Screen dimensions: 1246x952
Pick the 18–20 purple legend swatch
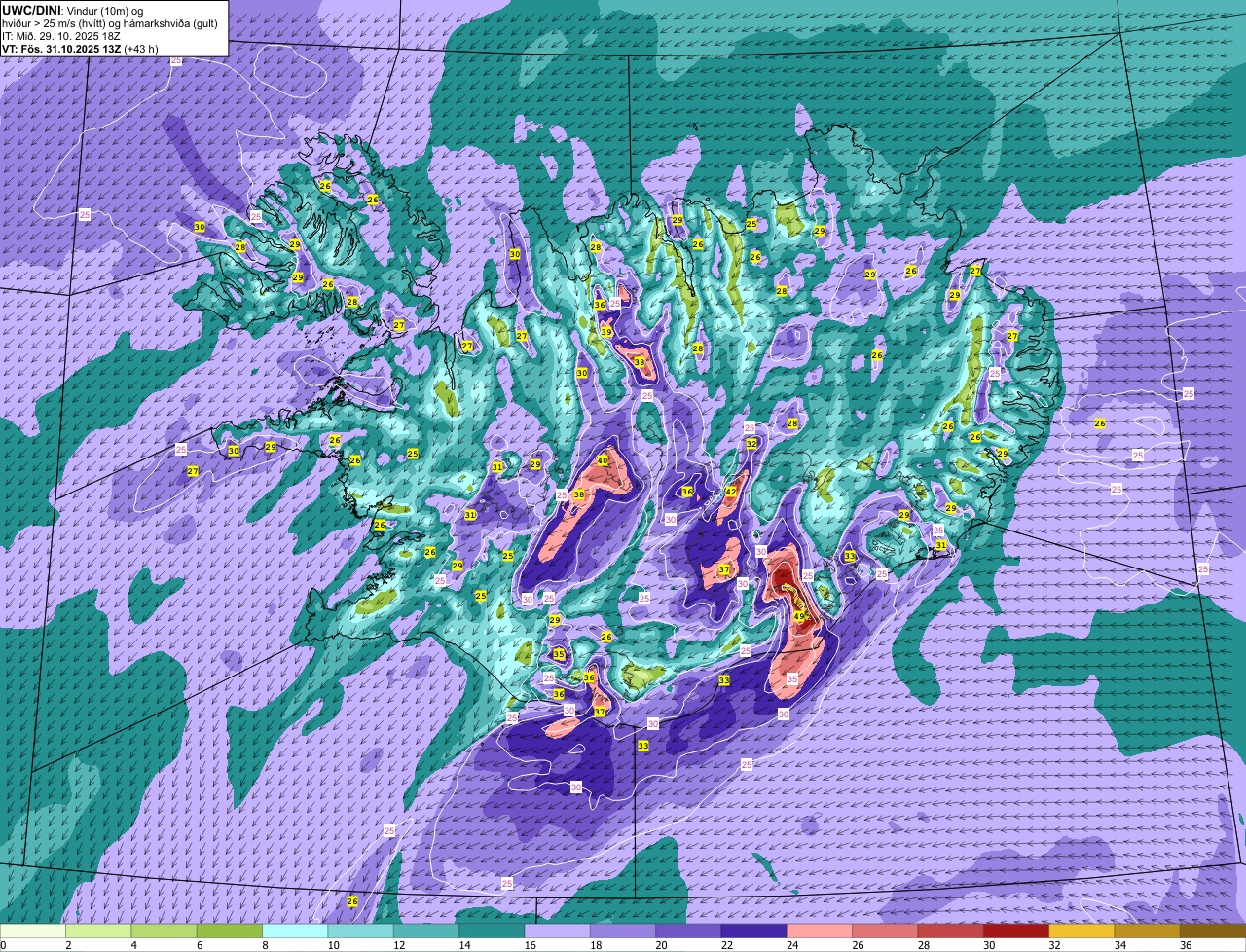pyautogui.click(x=623, y=932)
